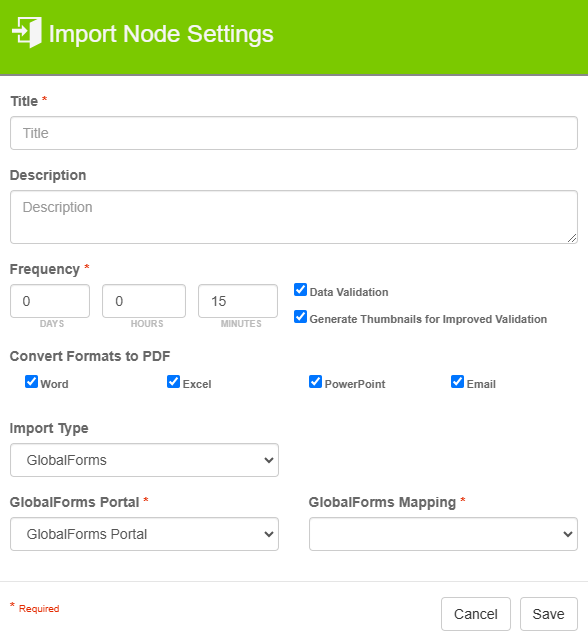Open the GlobalForms Mapping dropdown
The width and height of the screenshot is (588, 641).
[x=443, y=534]
